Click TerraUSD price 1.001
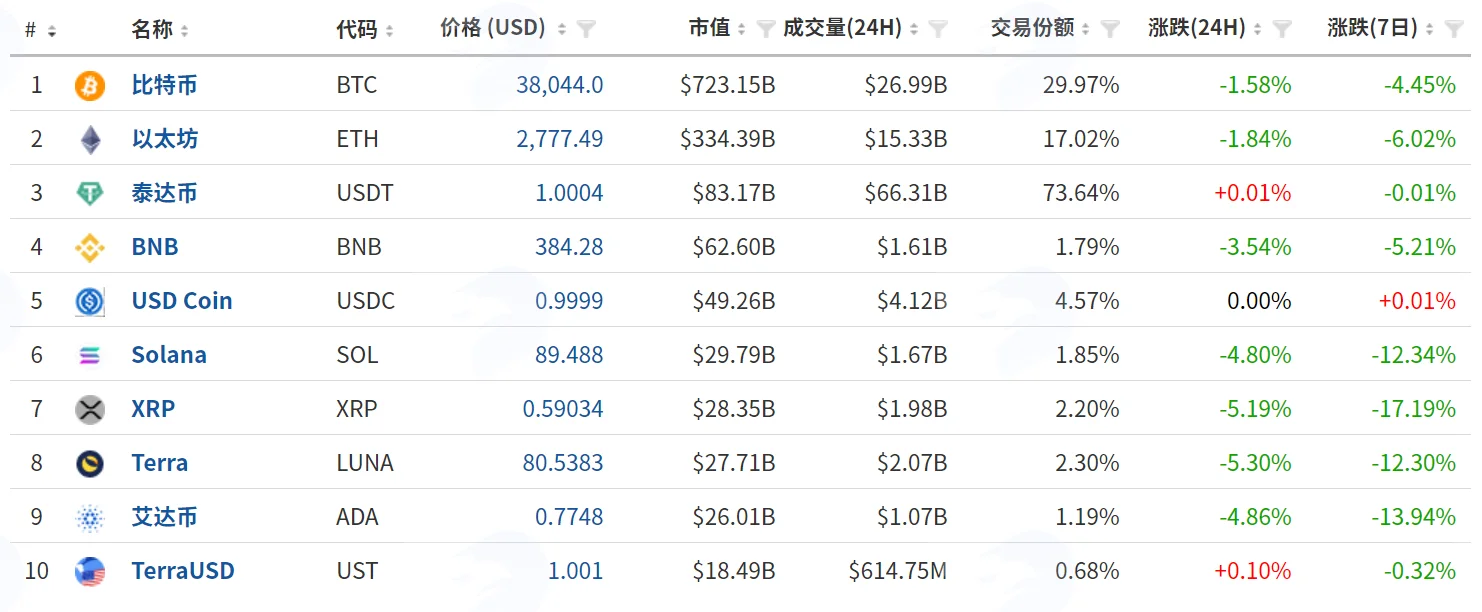The image size is (1482, 612). (576, 571)
